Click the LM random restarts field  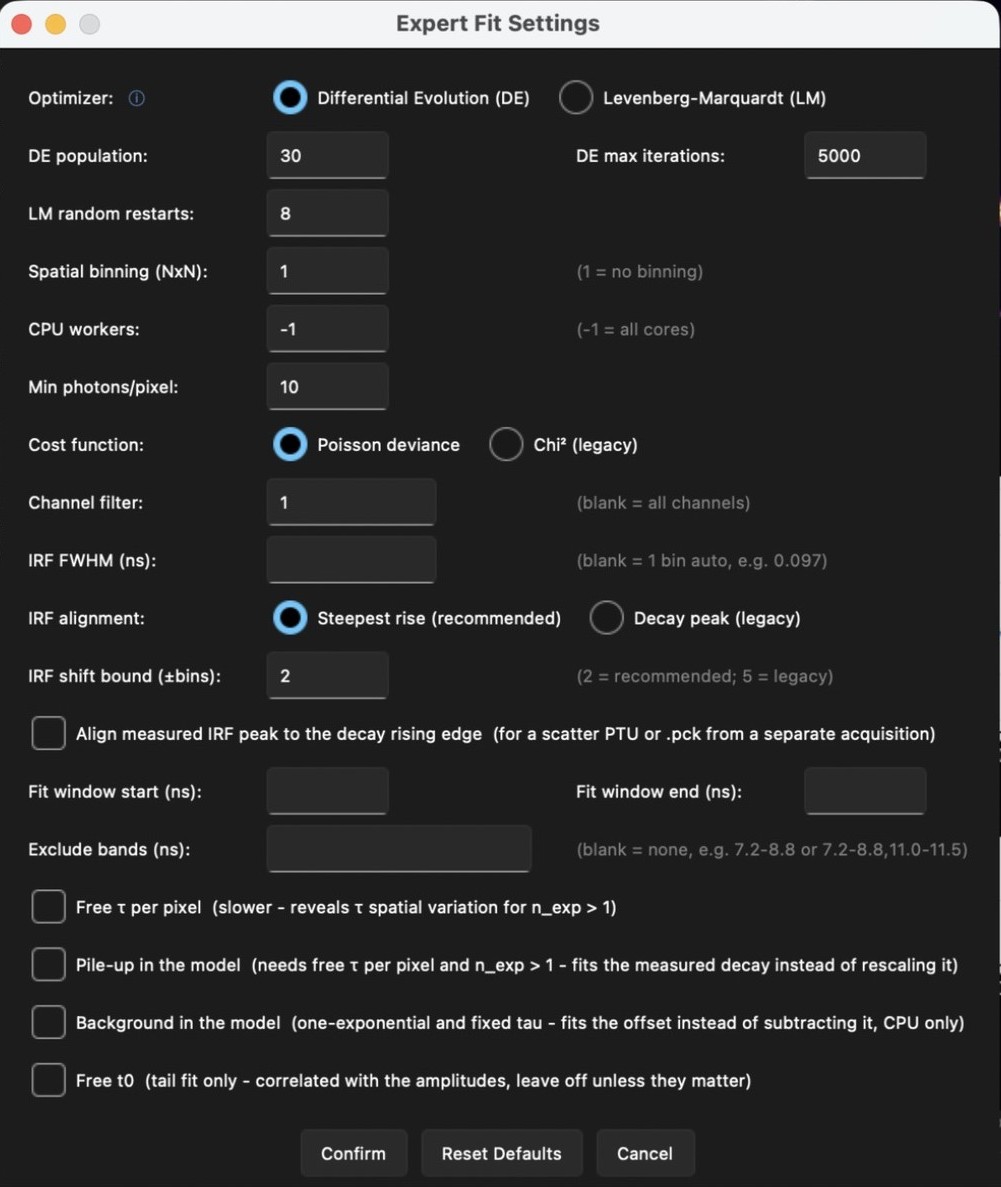pos(328,213)
